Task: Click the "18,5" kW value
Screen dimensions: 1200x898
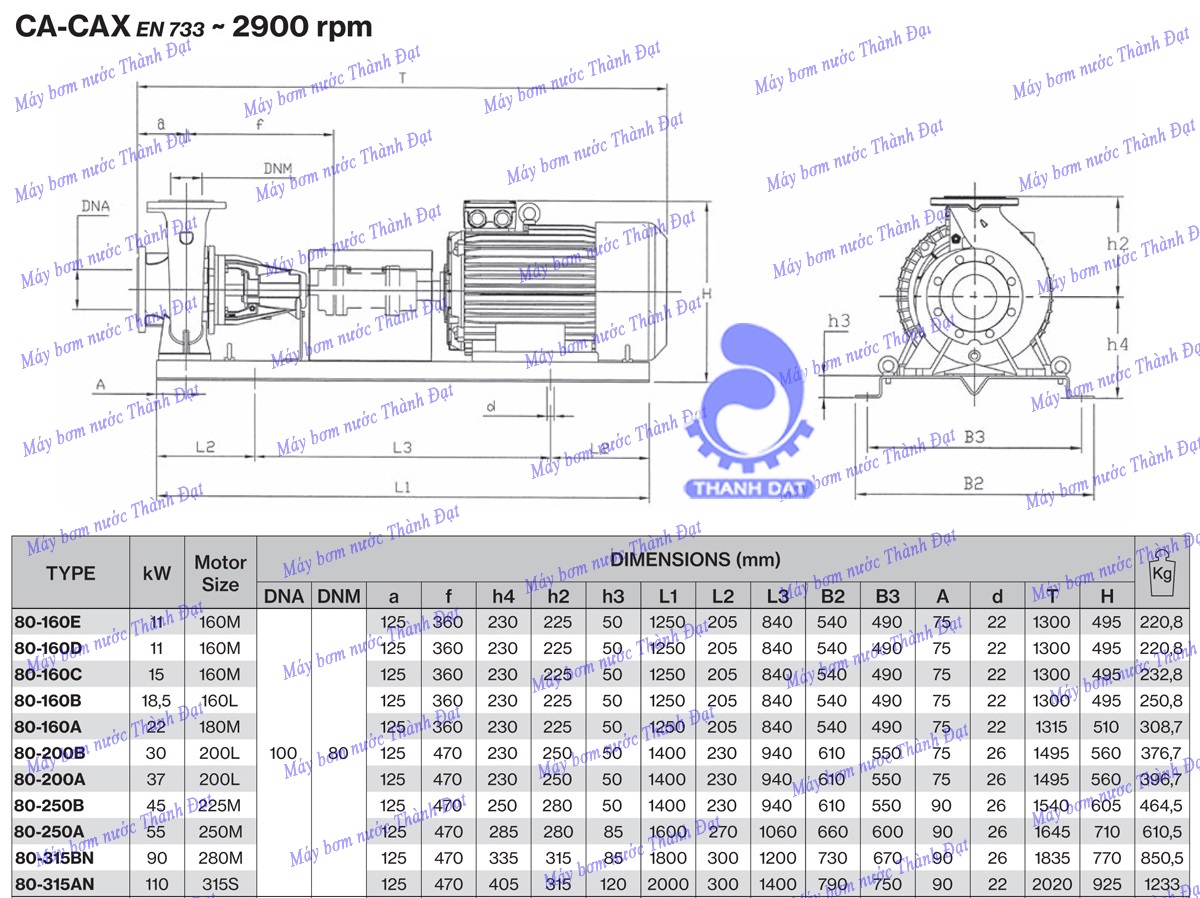Action: point(157,701)
